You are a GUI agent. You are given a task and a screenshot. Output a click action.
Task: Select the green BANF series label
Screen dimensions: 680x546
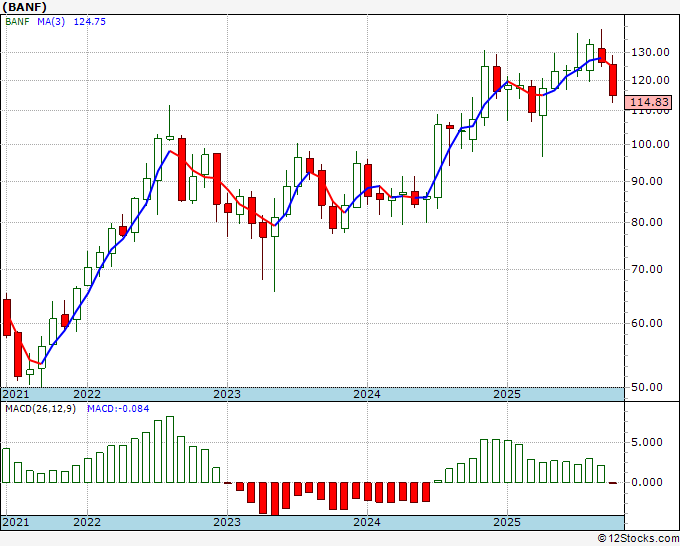(17, 22)
